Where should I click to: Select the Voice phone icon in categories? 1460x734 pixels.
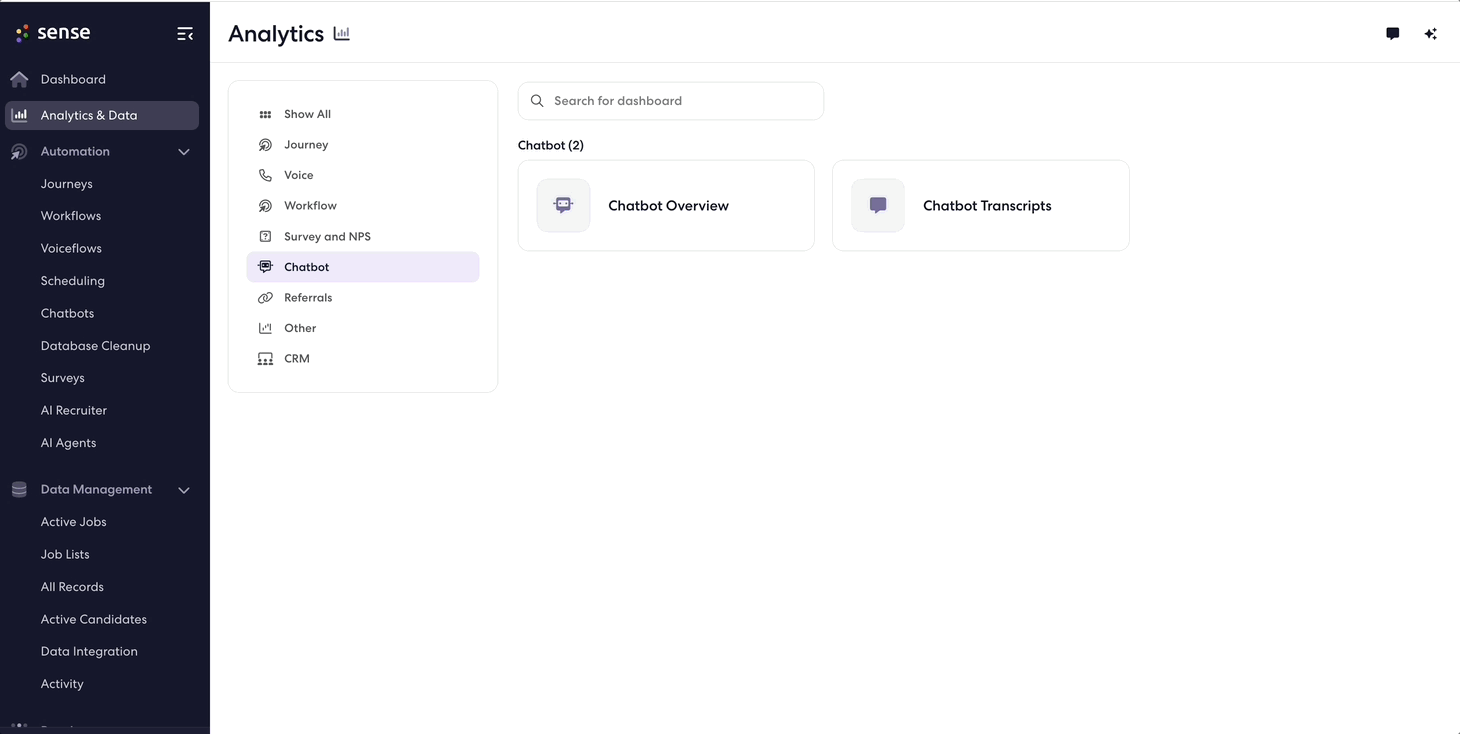(265, 175)
